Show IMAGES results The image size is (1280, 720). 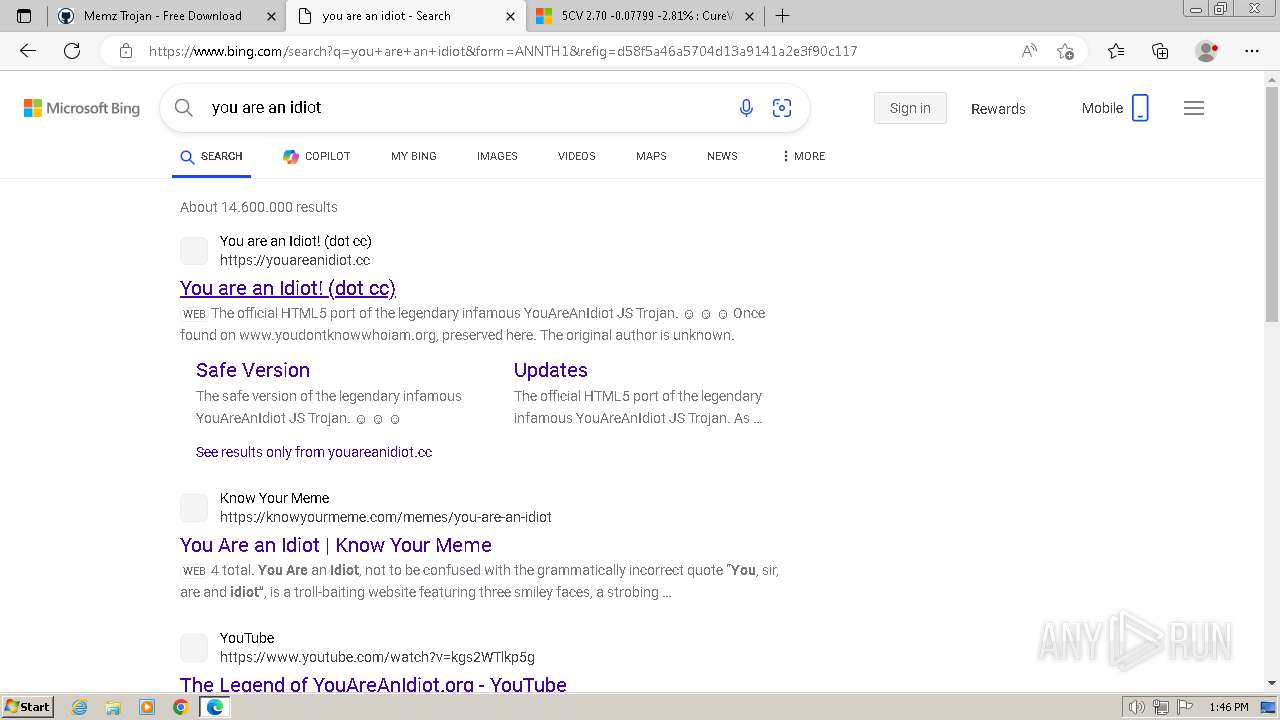(x=497, y=156)
